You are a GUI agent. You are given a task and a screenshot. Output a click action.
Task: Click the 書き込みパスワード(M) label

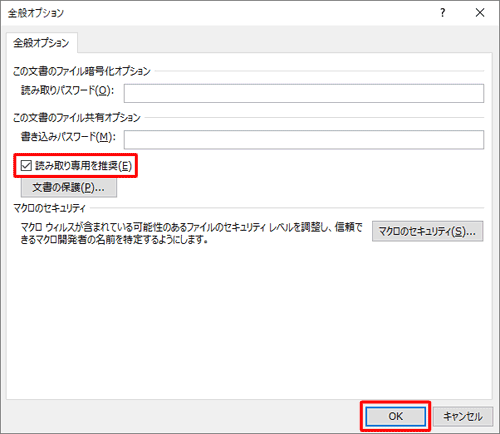coord(68,137)
